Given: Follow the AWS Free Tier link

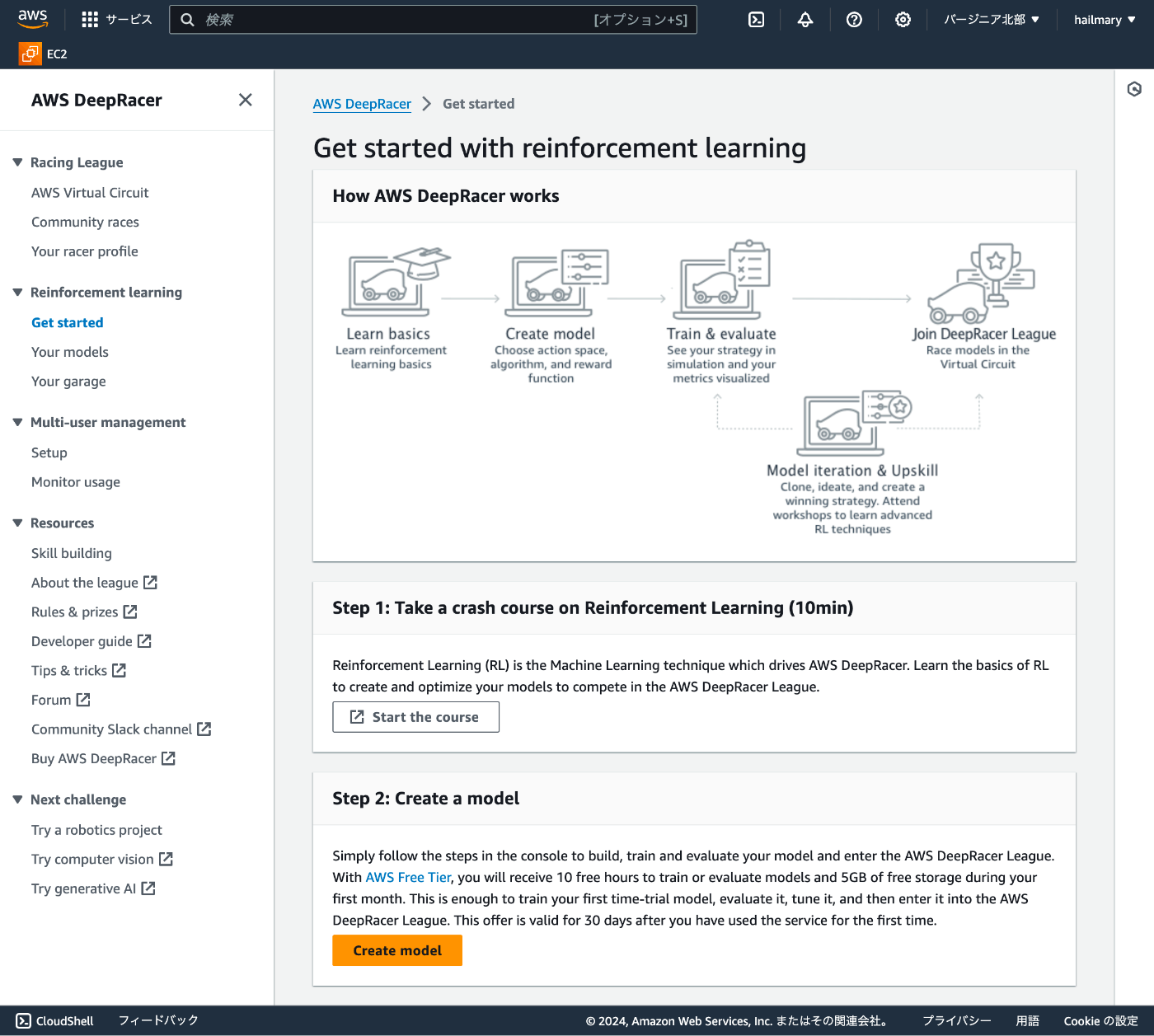Looking at the screenshot, I should (408, 877).
